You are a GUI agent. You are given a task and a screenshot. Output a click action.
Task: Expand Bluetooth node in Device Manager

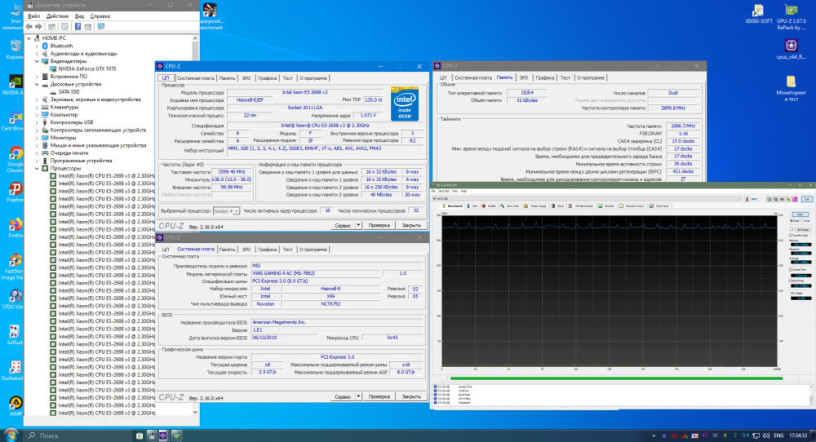pos(37,46)
